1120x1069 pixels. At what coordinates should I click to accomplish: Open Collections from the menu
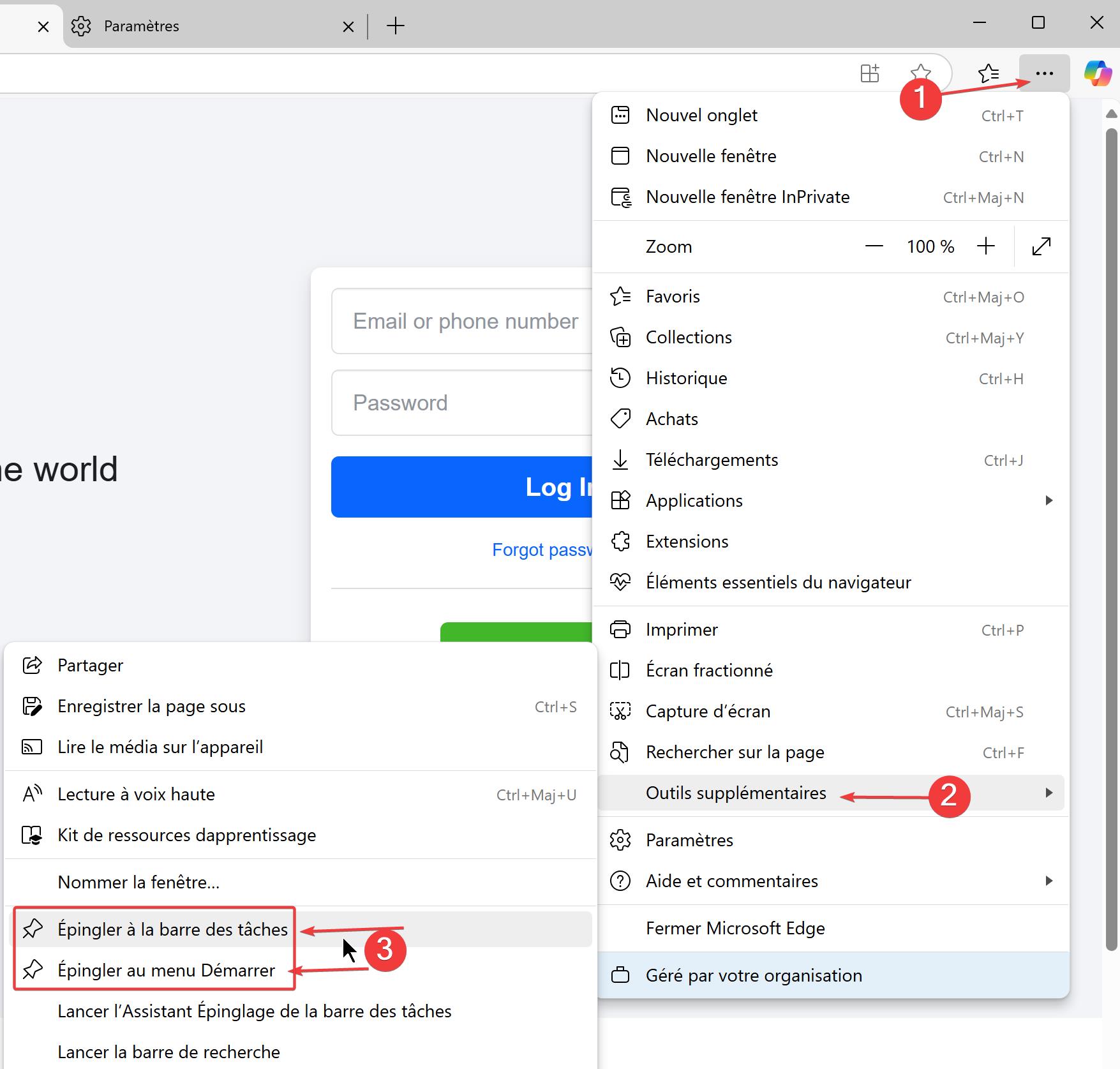coord(830,338)
